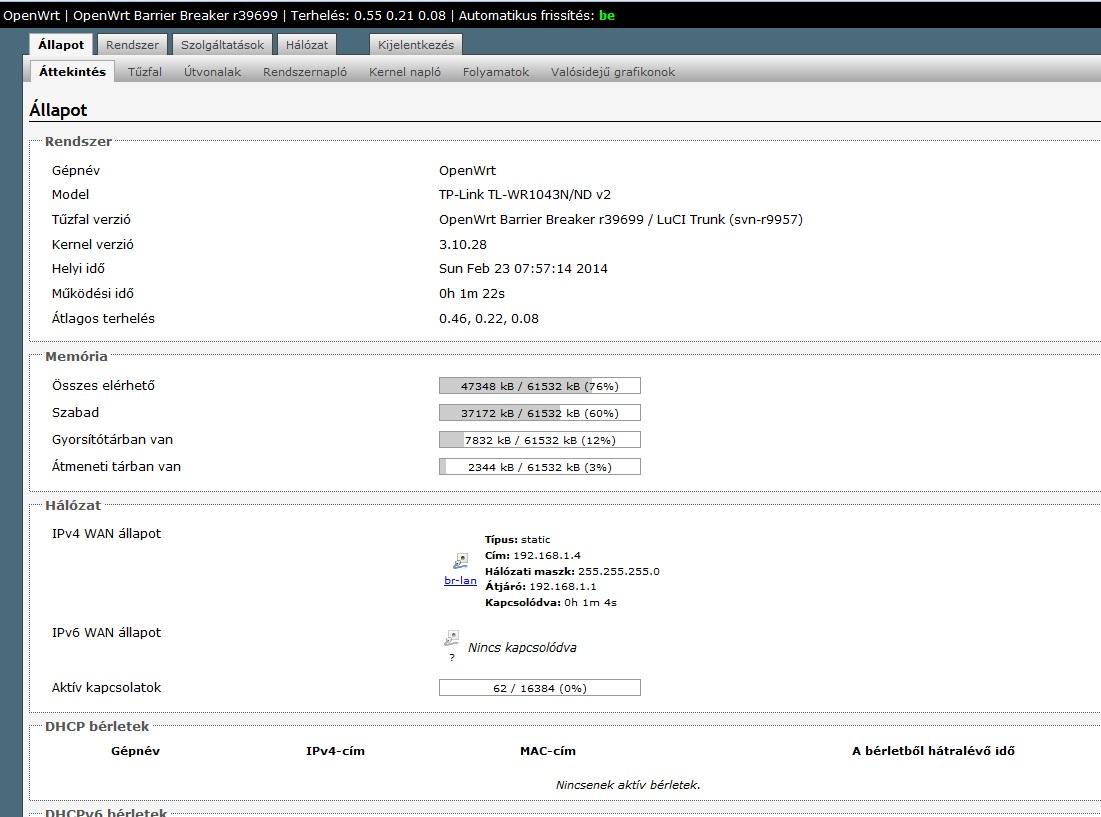The height and width of the screenshot is (817, 1101).
Task: Open the Állapot main tab
Action: [x=60, y=44]
